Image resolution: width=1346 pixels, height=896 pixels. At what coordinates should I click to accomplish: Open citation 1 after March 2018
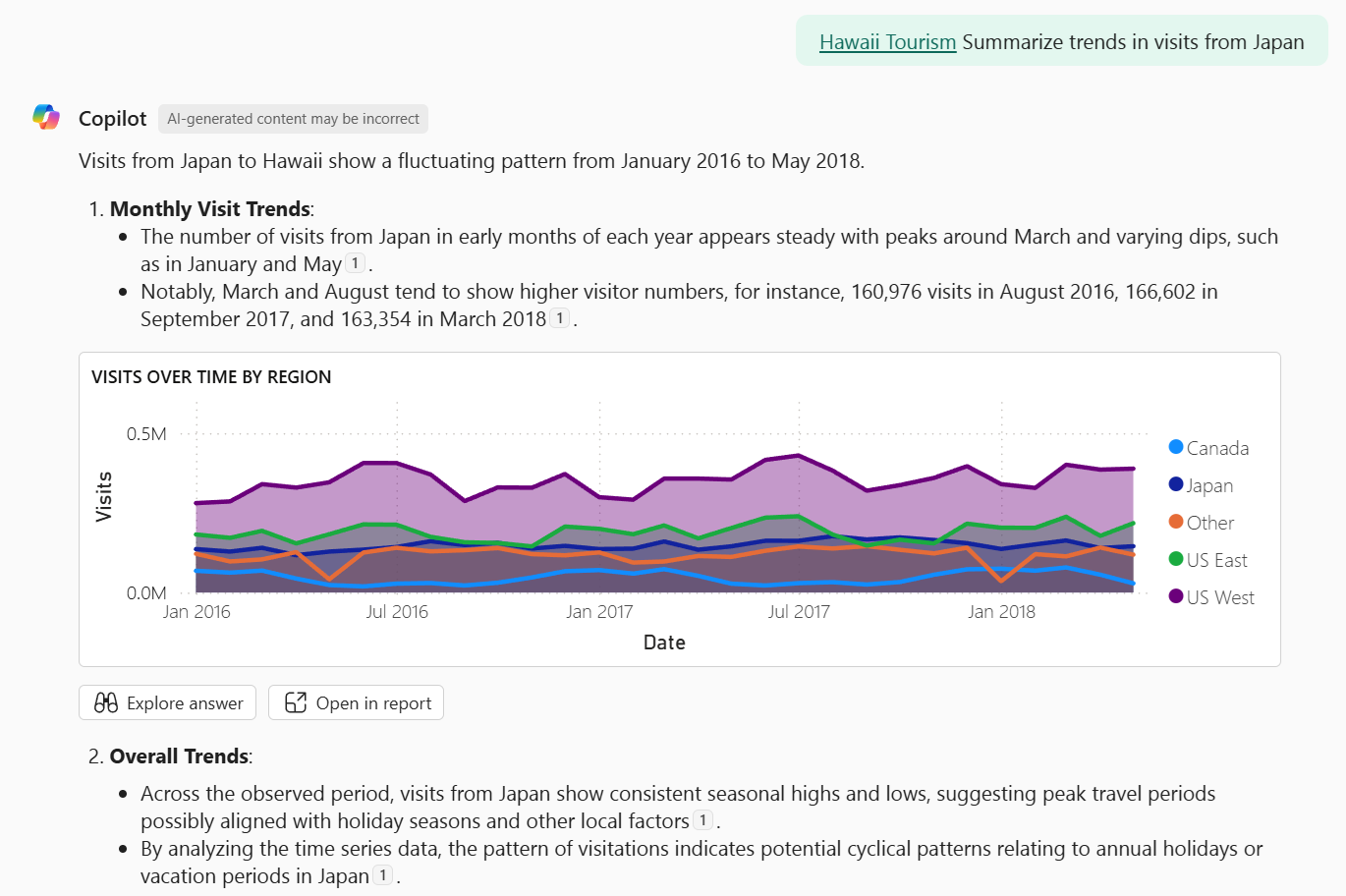559,318
